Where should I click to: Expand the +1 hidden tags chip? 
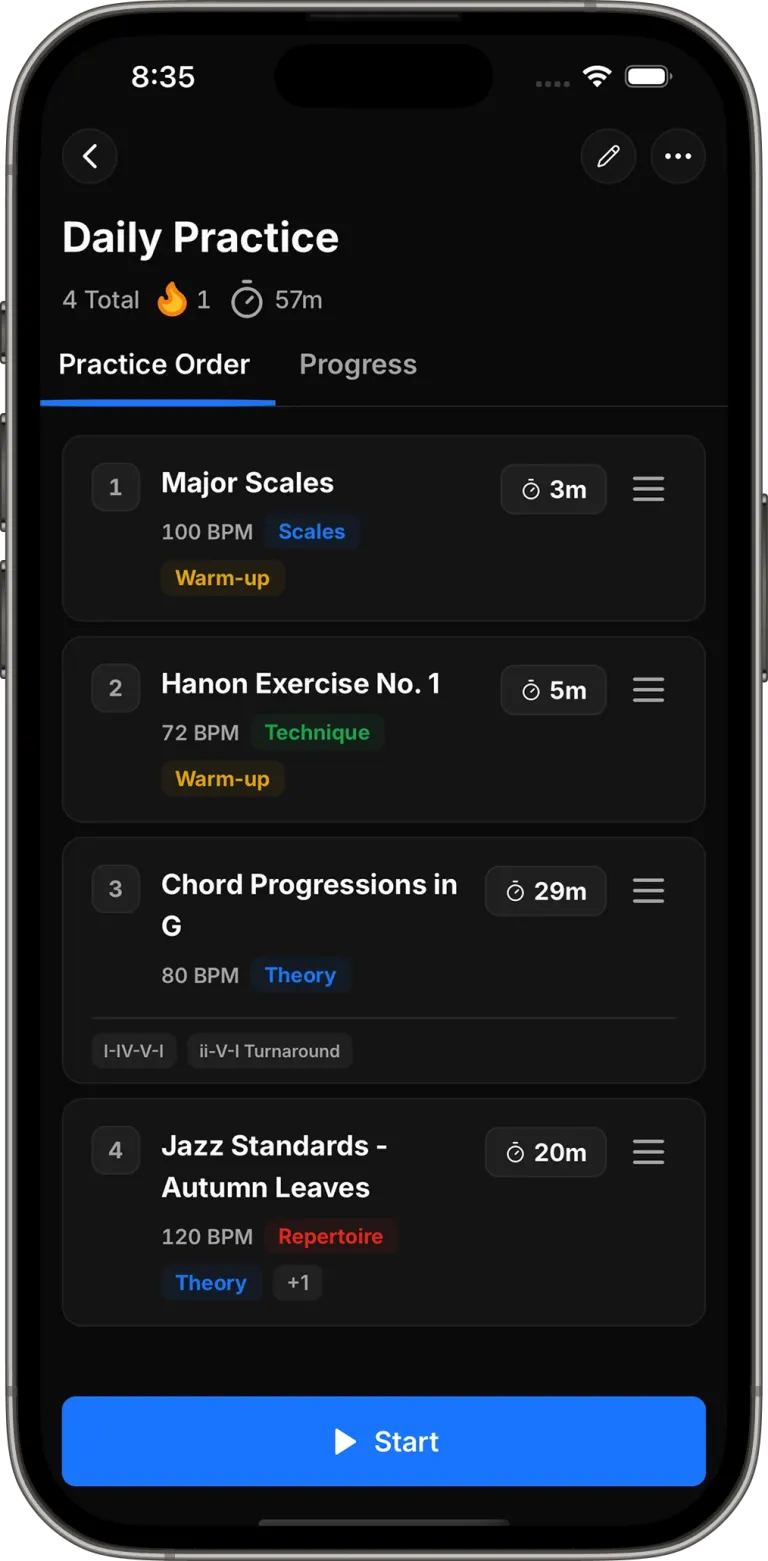(298, 1282)
